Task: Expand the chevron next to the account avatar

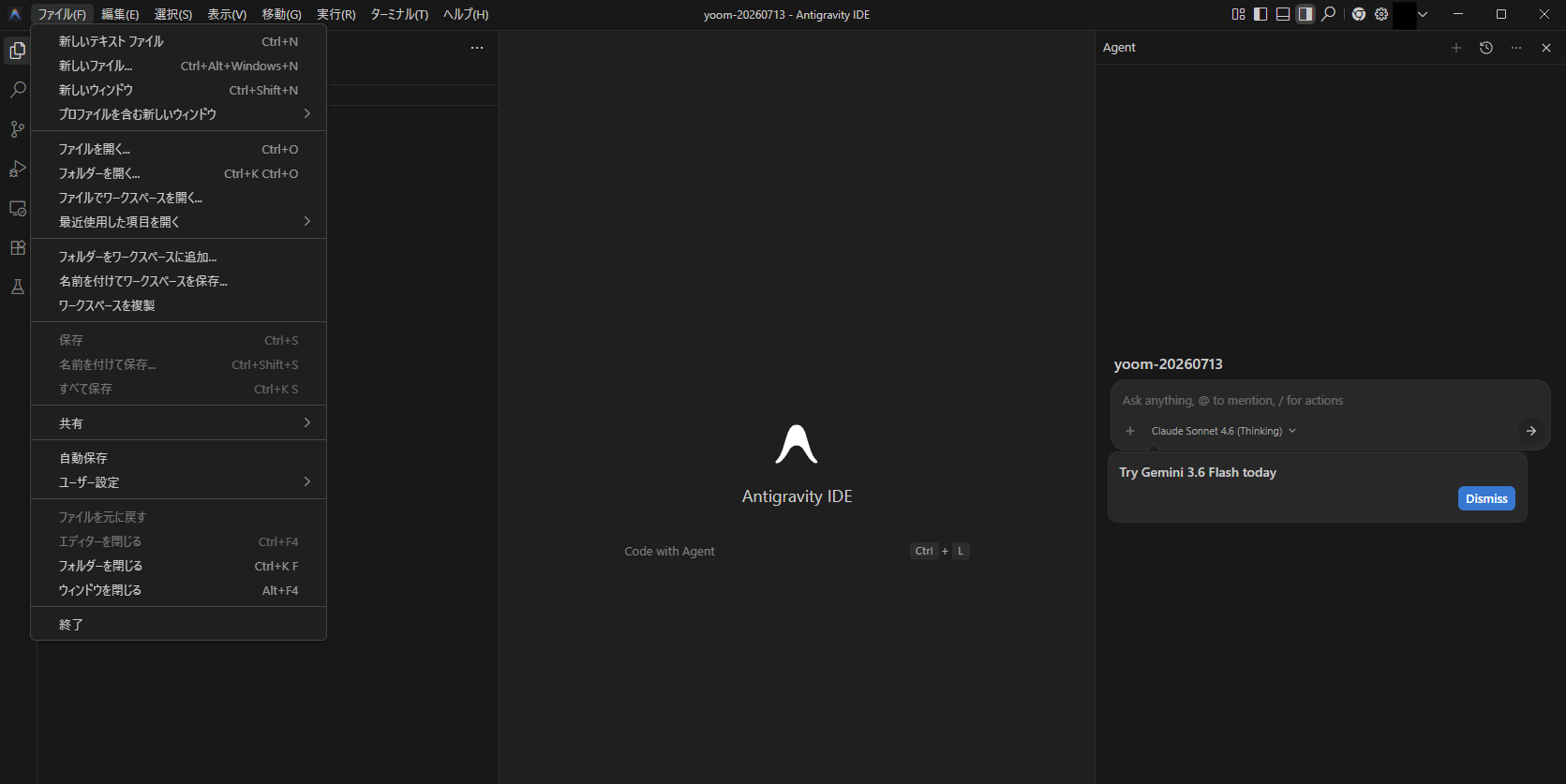Action: point(1423,14)
